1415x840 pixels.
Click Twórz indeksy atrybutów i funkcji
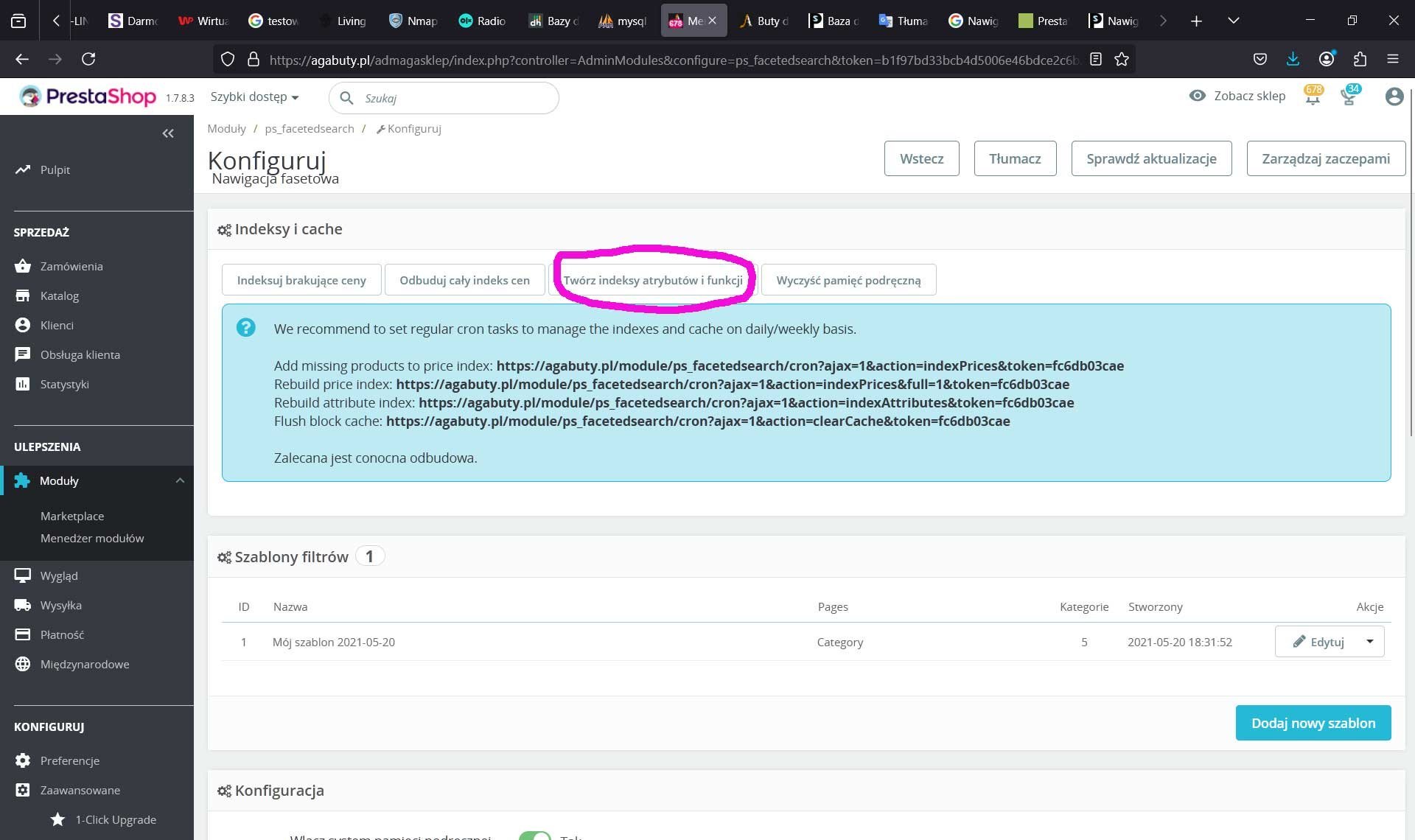coord(653,280)
